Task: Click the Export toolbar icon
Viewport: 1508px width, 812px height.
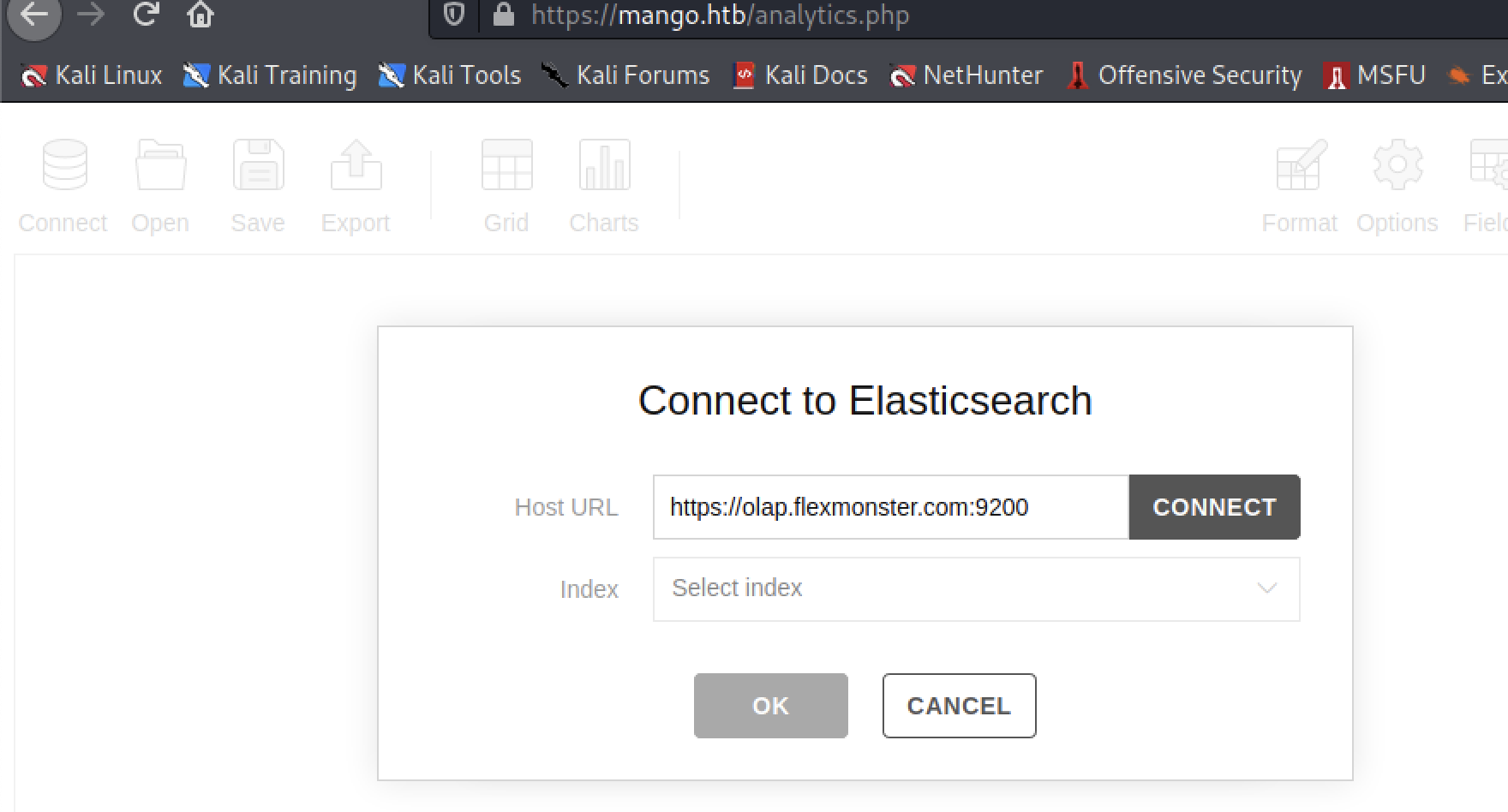Action: click(x=356, y=164)
